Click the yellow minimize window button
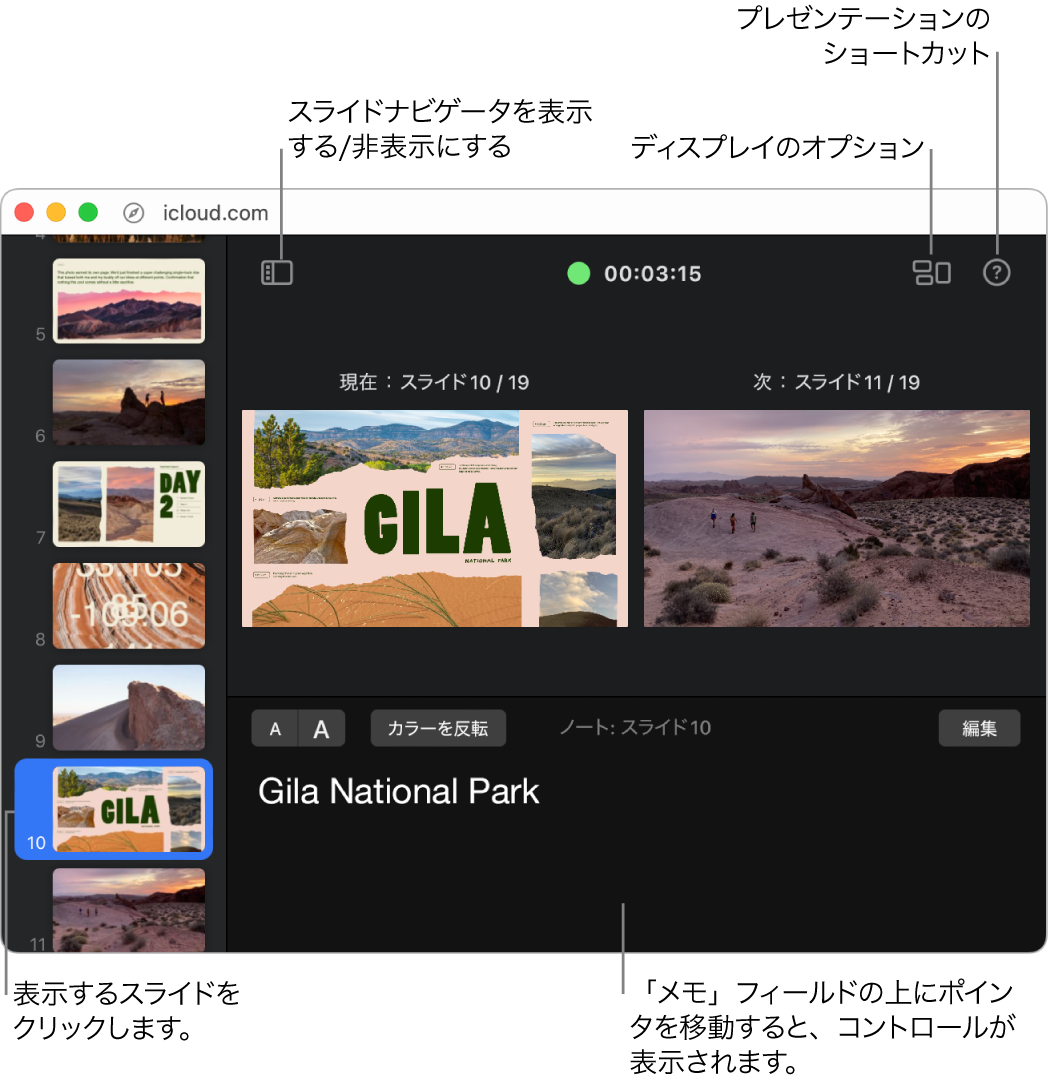 [x=56, y=212]
